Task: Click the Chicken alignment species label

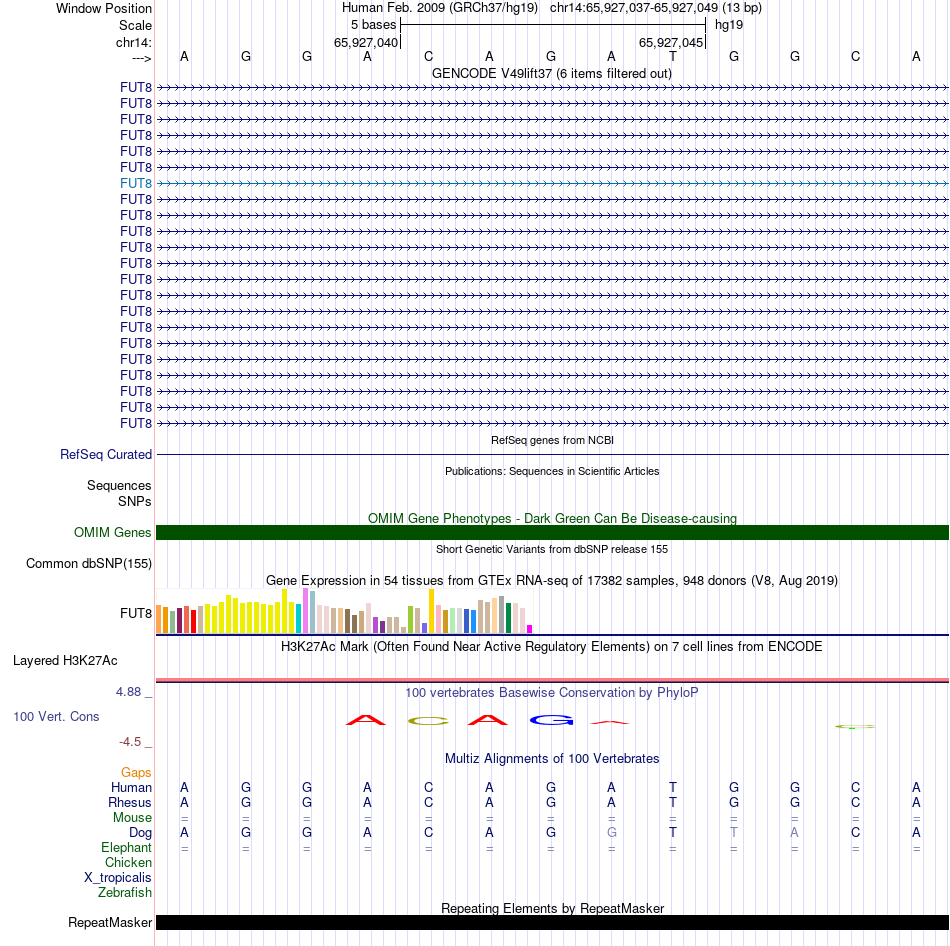Action: pos(128,862)
